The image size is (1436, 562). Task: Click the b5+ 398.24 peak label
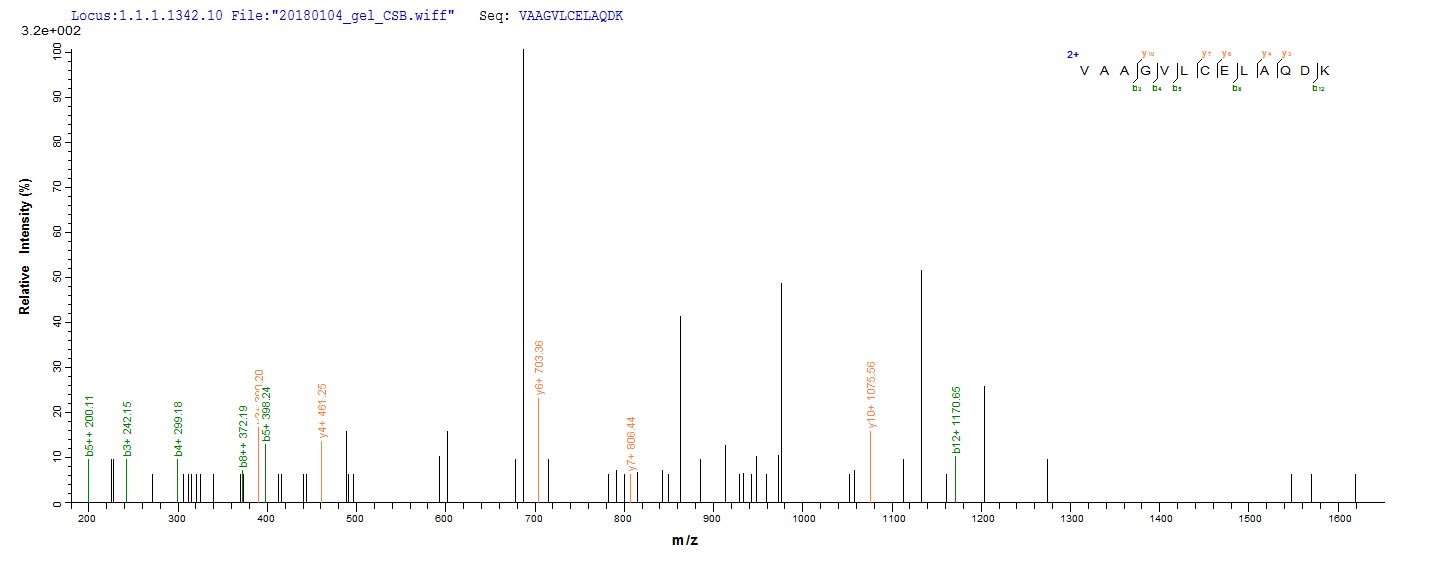click(x=266, y=414)
